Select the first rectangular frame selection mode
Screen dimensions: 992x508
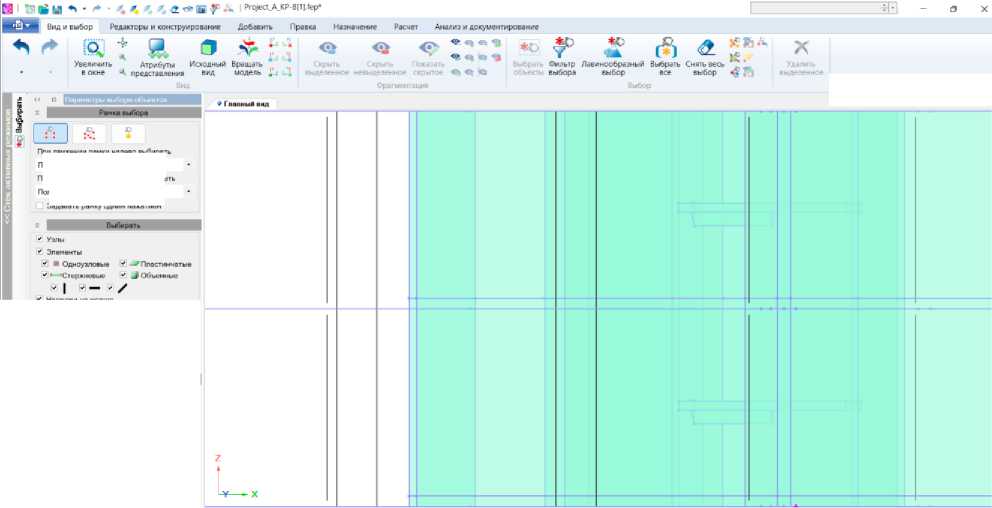tap(51, 133)
